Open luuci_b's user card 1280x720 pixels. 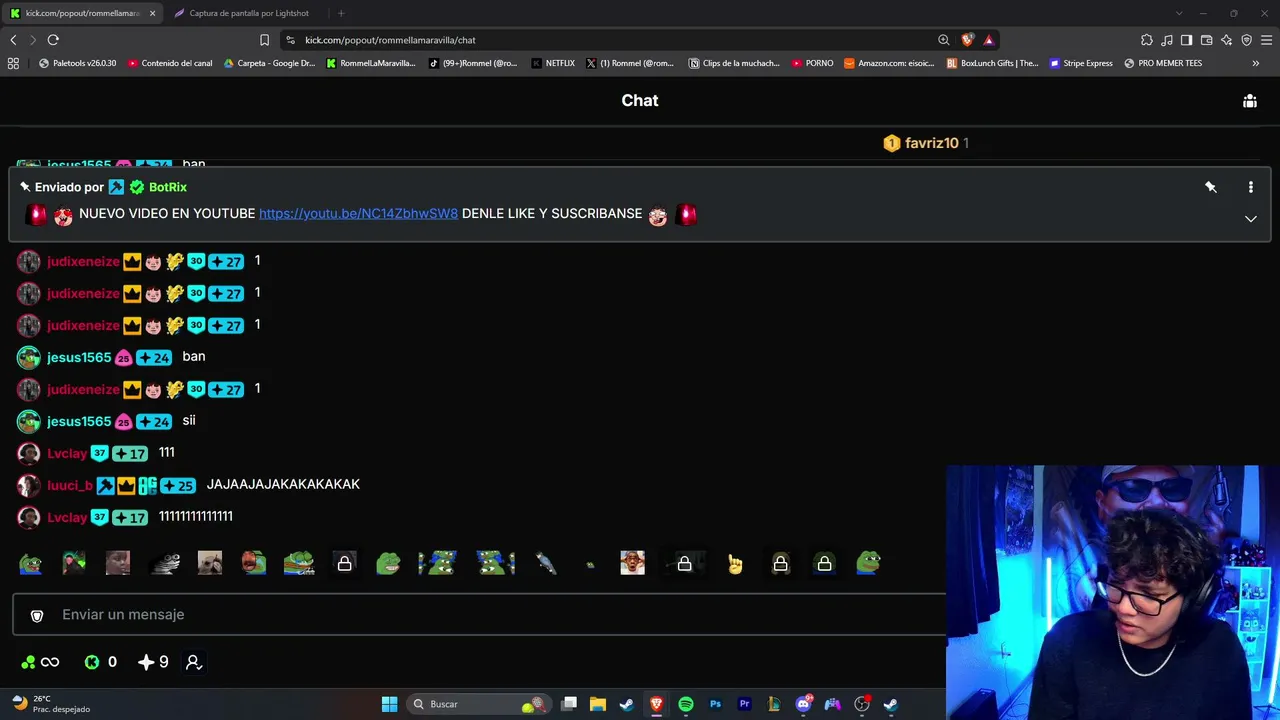70,486
